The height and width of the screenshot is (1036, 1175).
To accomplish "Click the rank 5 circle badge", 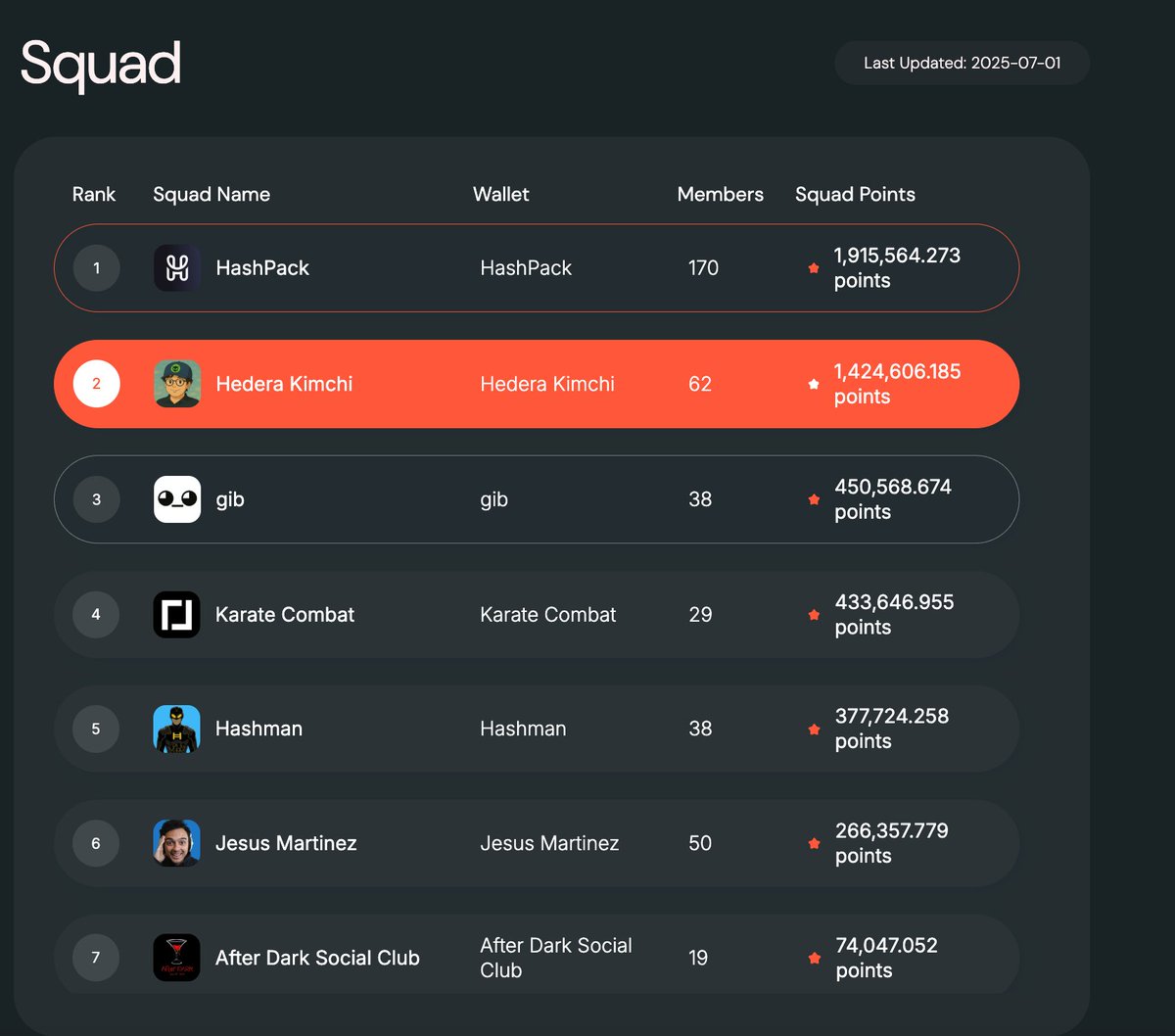I will (x=96, y=730).
